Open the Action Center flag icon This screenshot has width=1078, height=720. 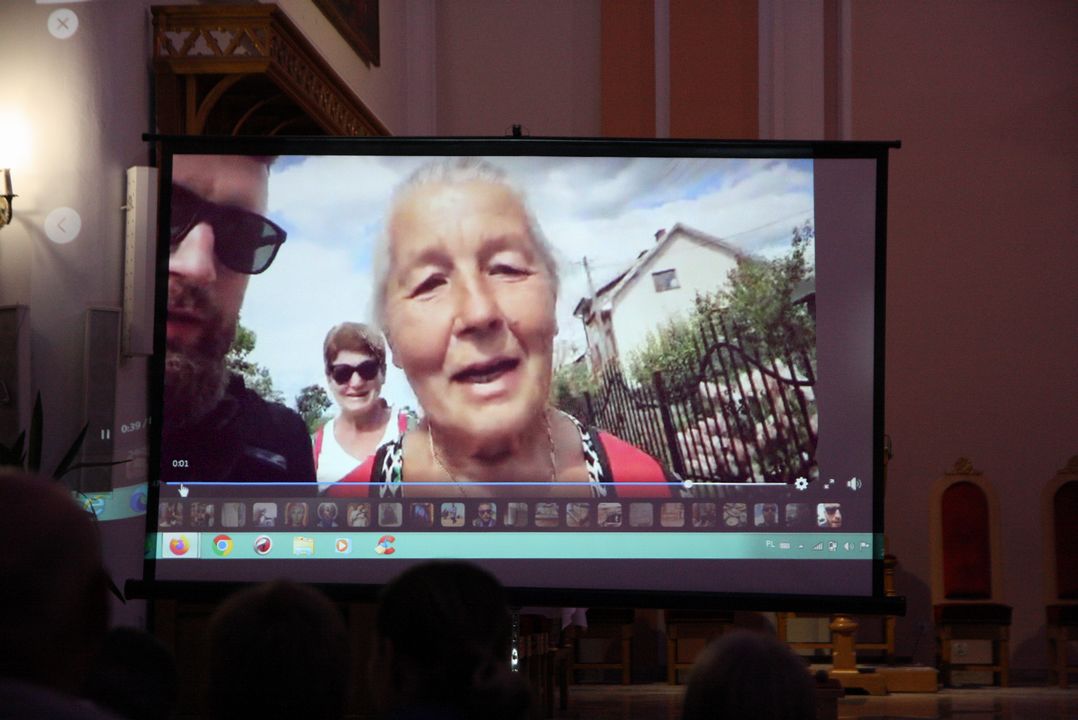tap(863, 545)
